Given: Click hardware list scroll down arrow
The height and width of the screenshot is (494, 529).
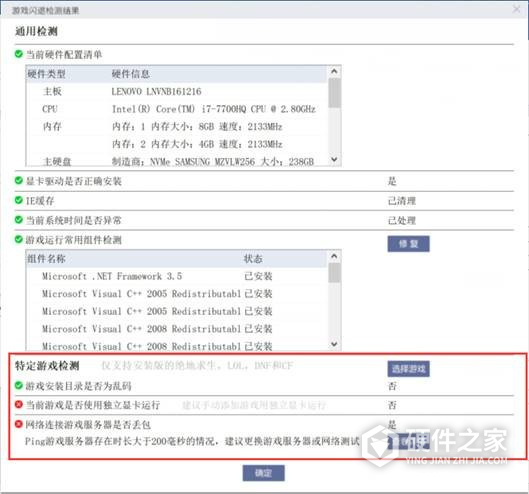Looking at the screenshot, I should (x=334, y=159).
